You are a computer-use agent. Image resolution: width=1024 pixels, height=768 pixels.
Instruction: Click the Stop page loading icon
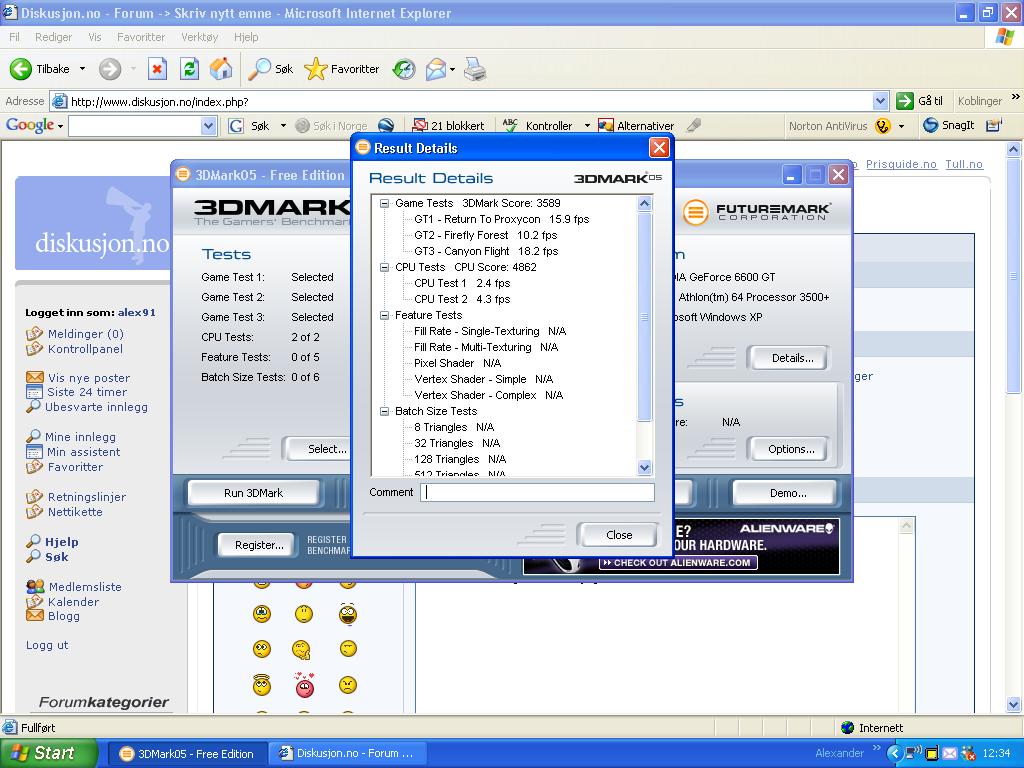[157, 69]
